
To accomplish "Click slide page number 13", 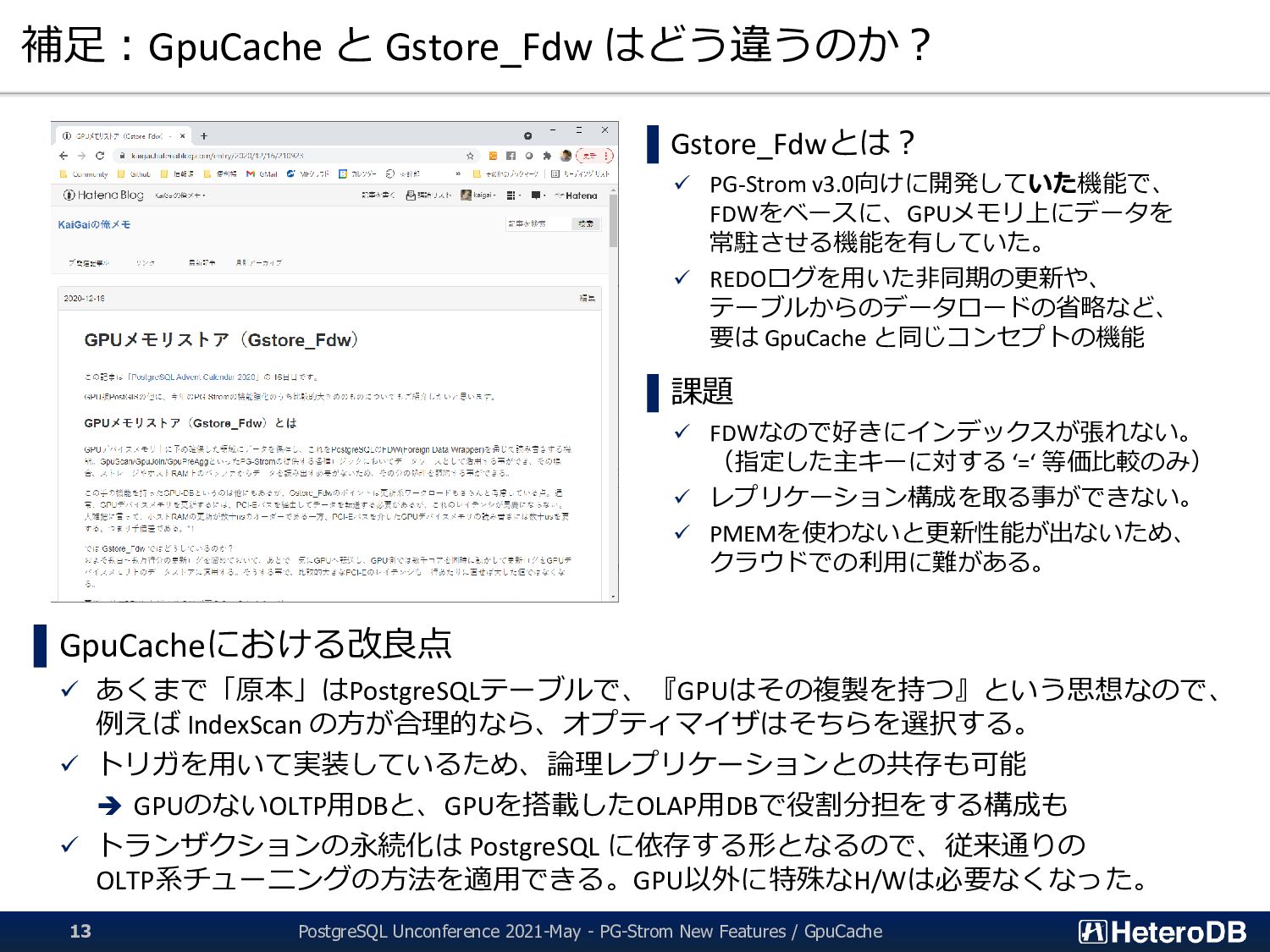I will click(80, 932).
